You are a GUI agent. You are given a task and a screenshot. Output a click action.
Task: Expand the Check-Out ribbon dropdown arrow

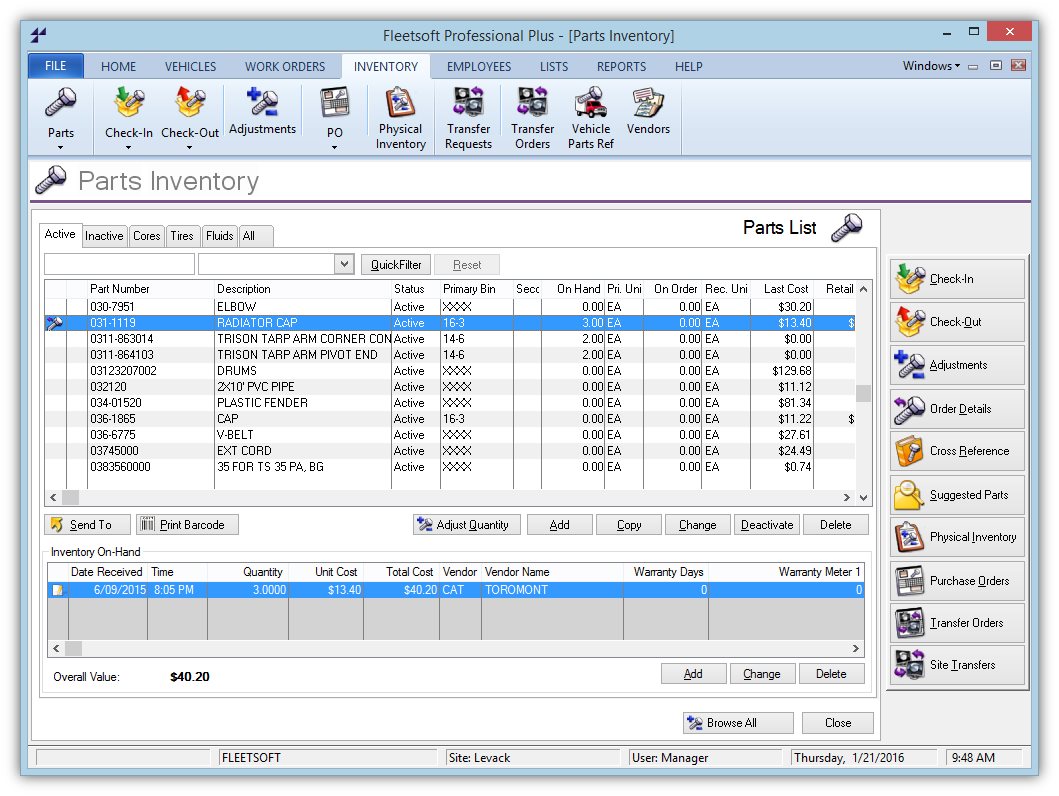click(190, 147)
